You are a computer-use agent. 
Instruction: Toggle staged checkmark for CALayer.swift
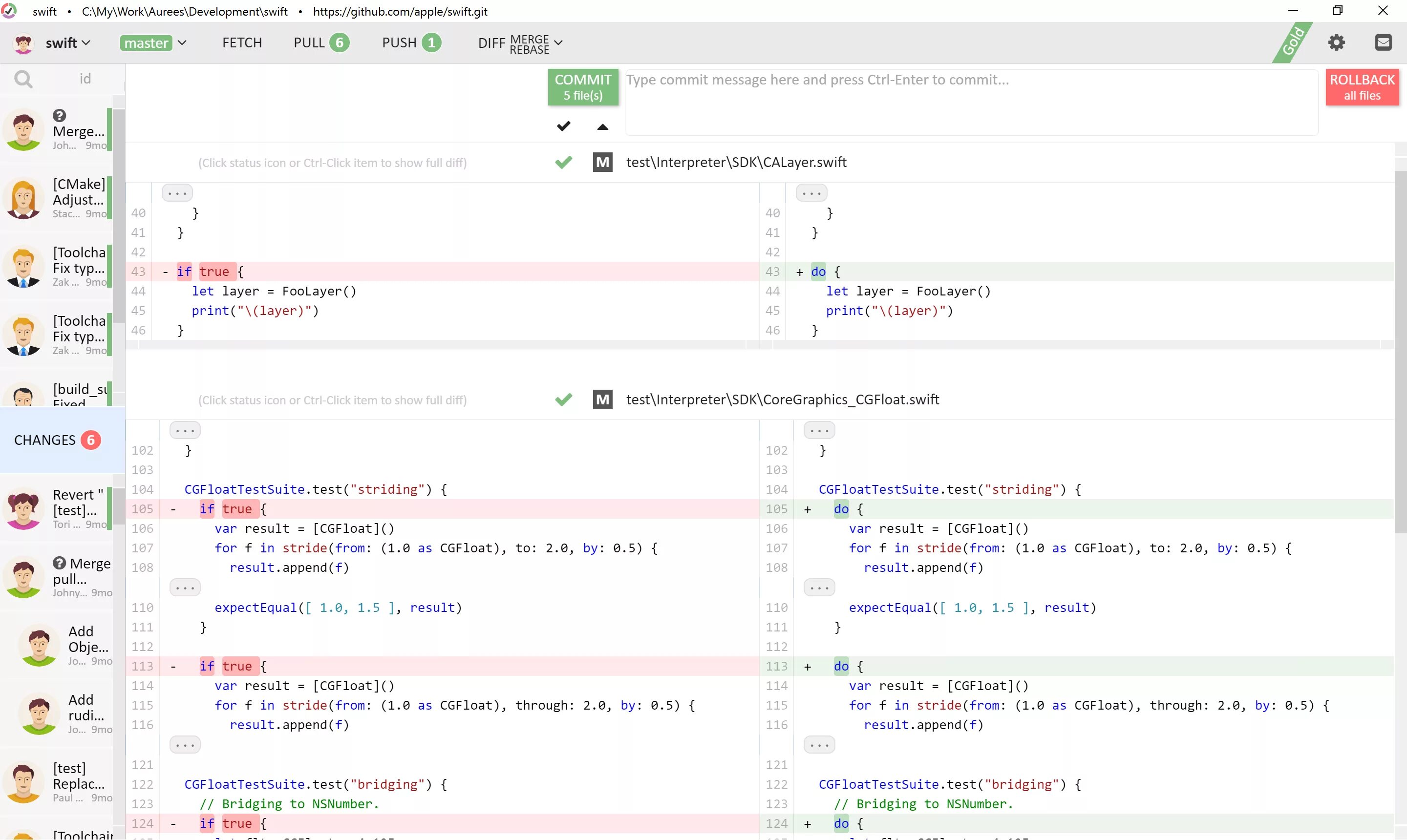click(x=563, y=163)
